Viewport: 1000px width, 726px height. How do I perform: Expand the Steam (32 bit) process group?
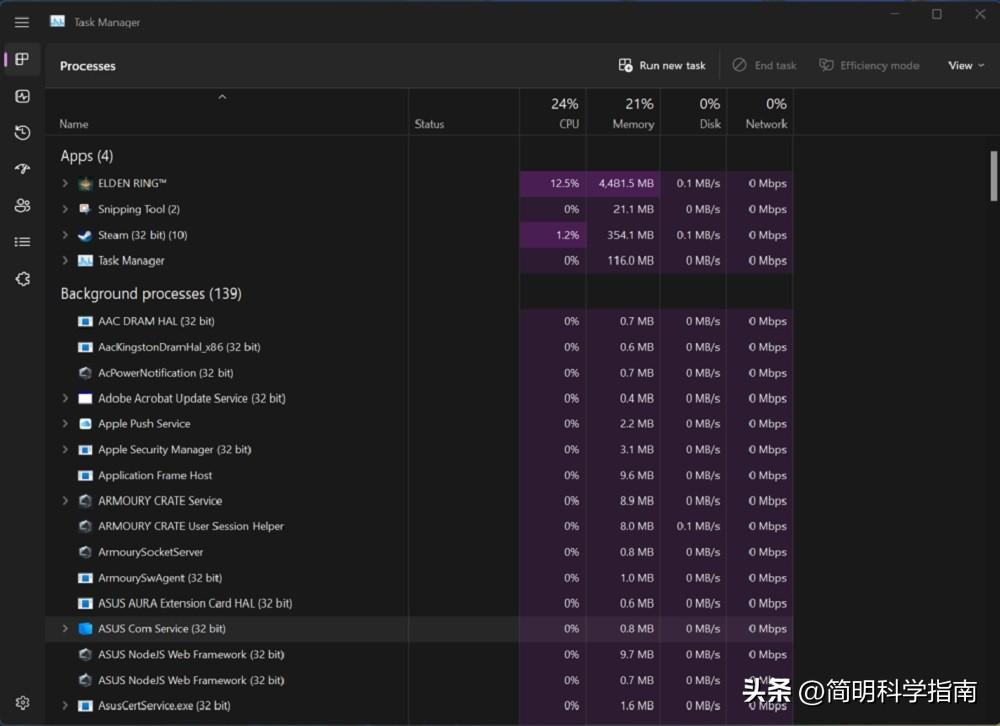pos(65,235)
